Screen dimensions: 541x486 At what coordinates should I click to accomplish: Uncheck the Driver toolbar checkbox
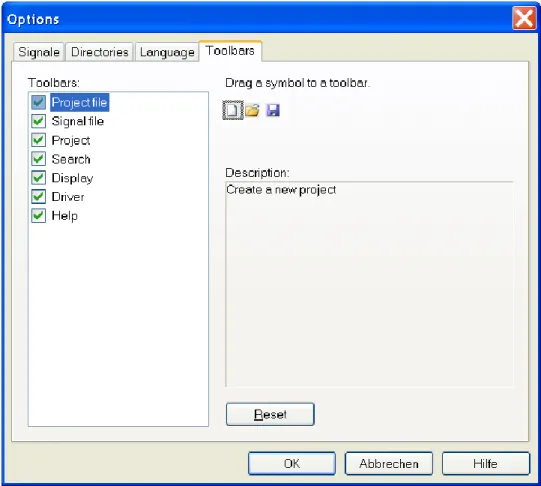38,197
